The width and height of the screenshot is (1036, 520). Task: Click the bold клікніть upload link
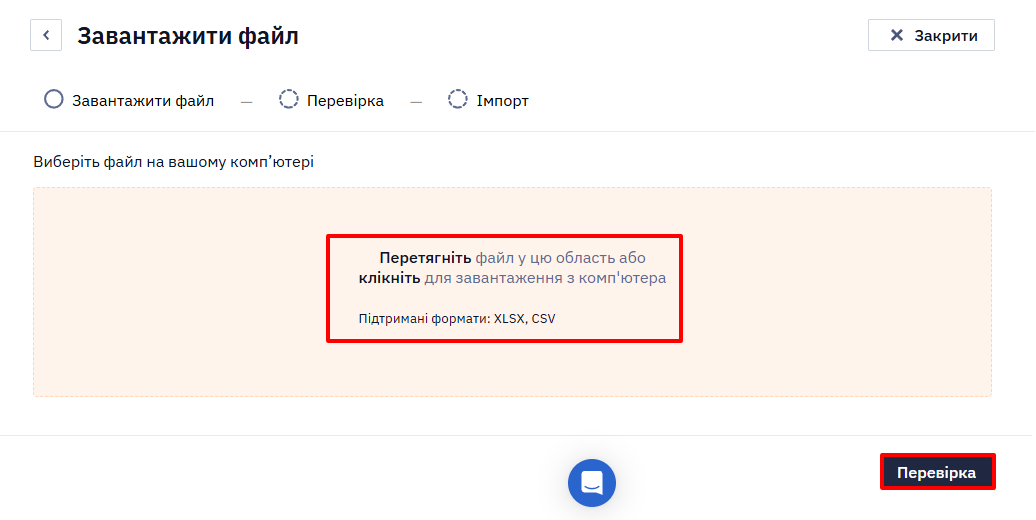[x=389, y=278]
